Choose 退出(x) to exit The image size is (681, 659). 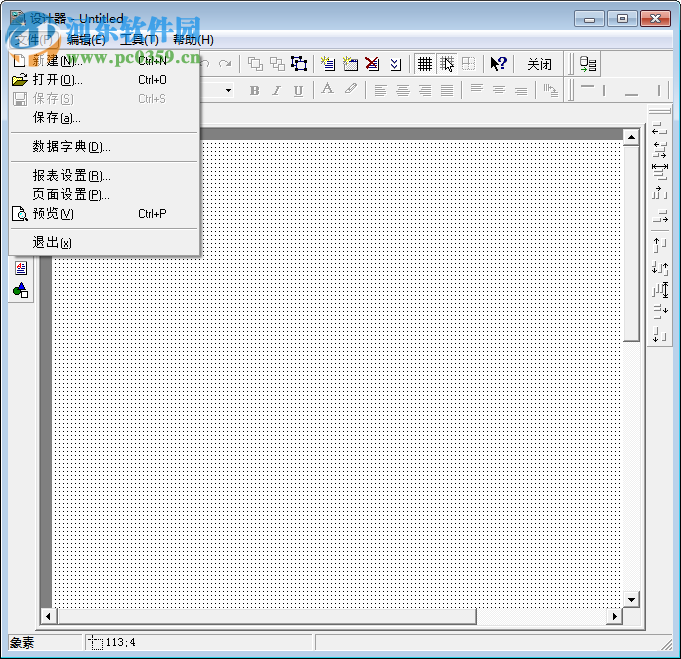[x=104, y=242]
